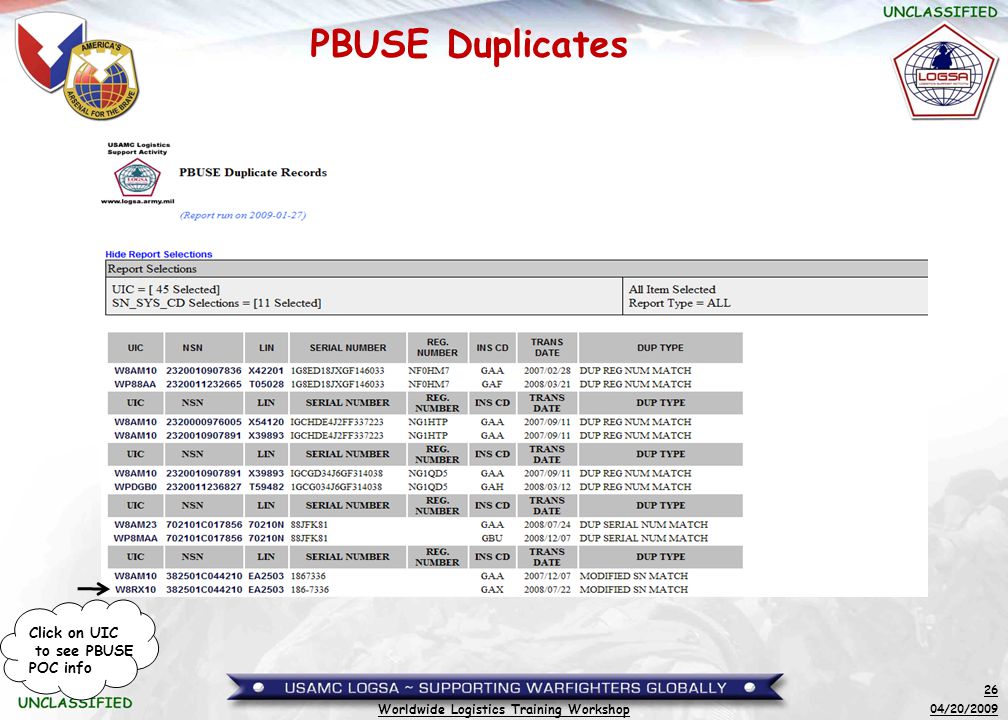1008x720 pixels.
Task: Click trans date 2008/03/12
Action: 547,487
